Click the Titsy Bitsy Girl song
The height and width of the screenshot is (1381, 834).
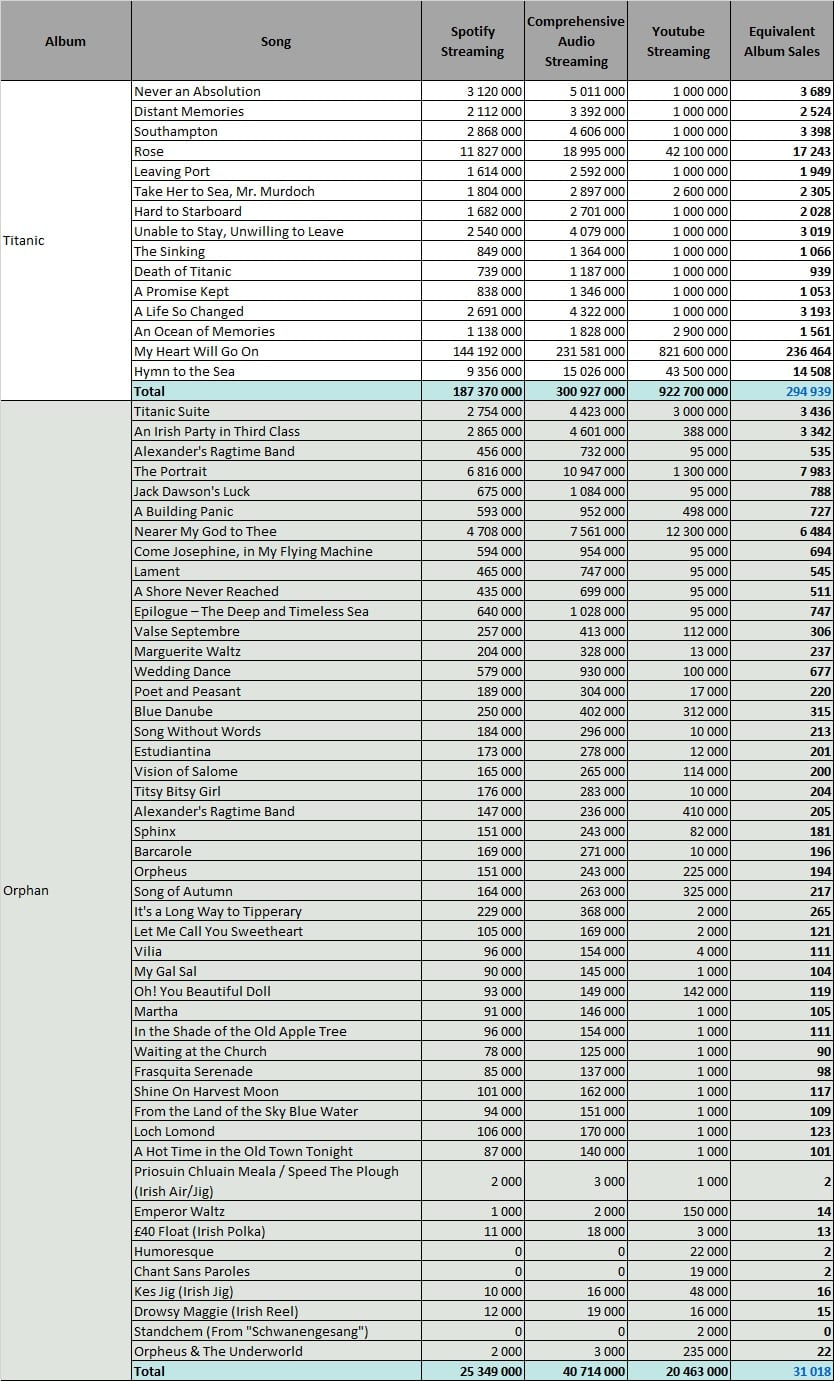point(177,791)
